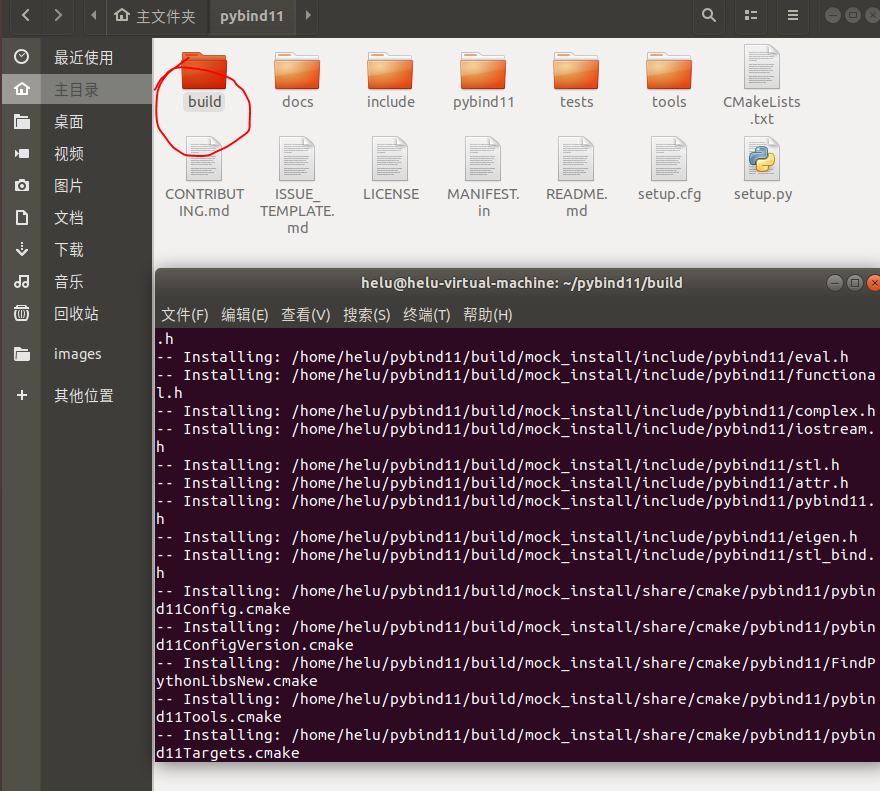Go back with the left arrow button
This screenshot has width=880, height=791.
[25, 15]
